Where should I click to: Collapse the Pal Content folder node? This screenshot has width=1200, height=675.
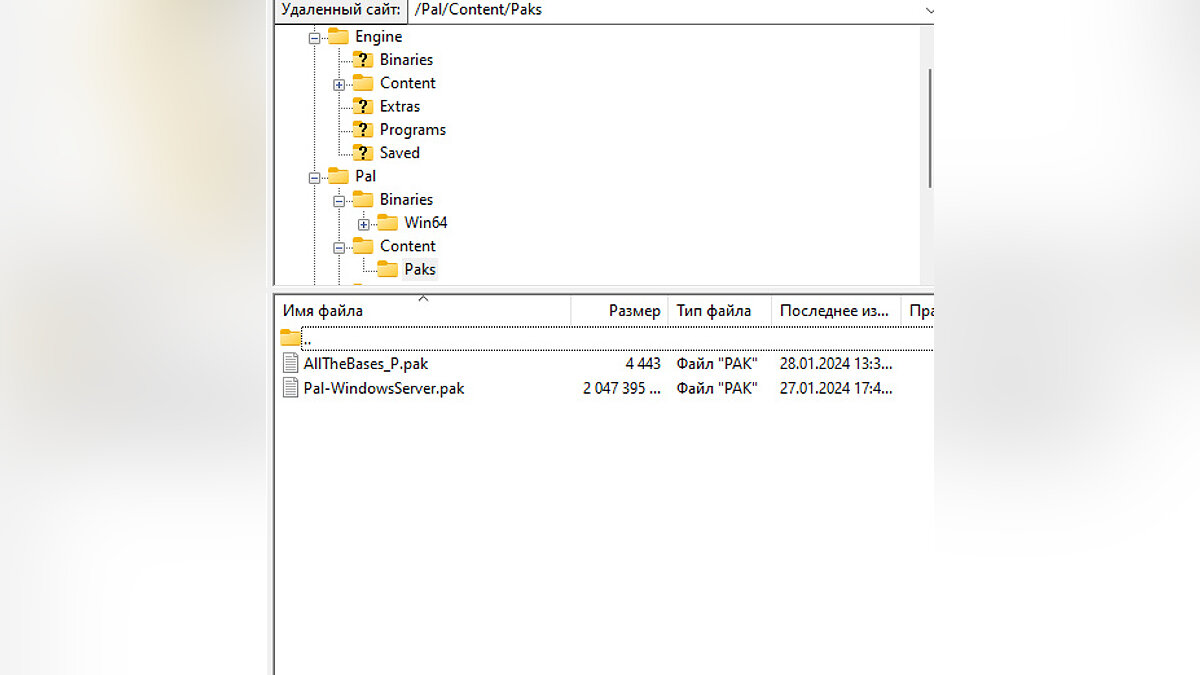[339, 247]
